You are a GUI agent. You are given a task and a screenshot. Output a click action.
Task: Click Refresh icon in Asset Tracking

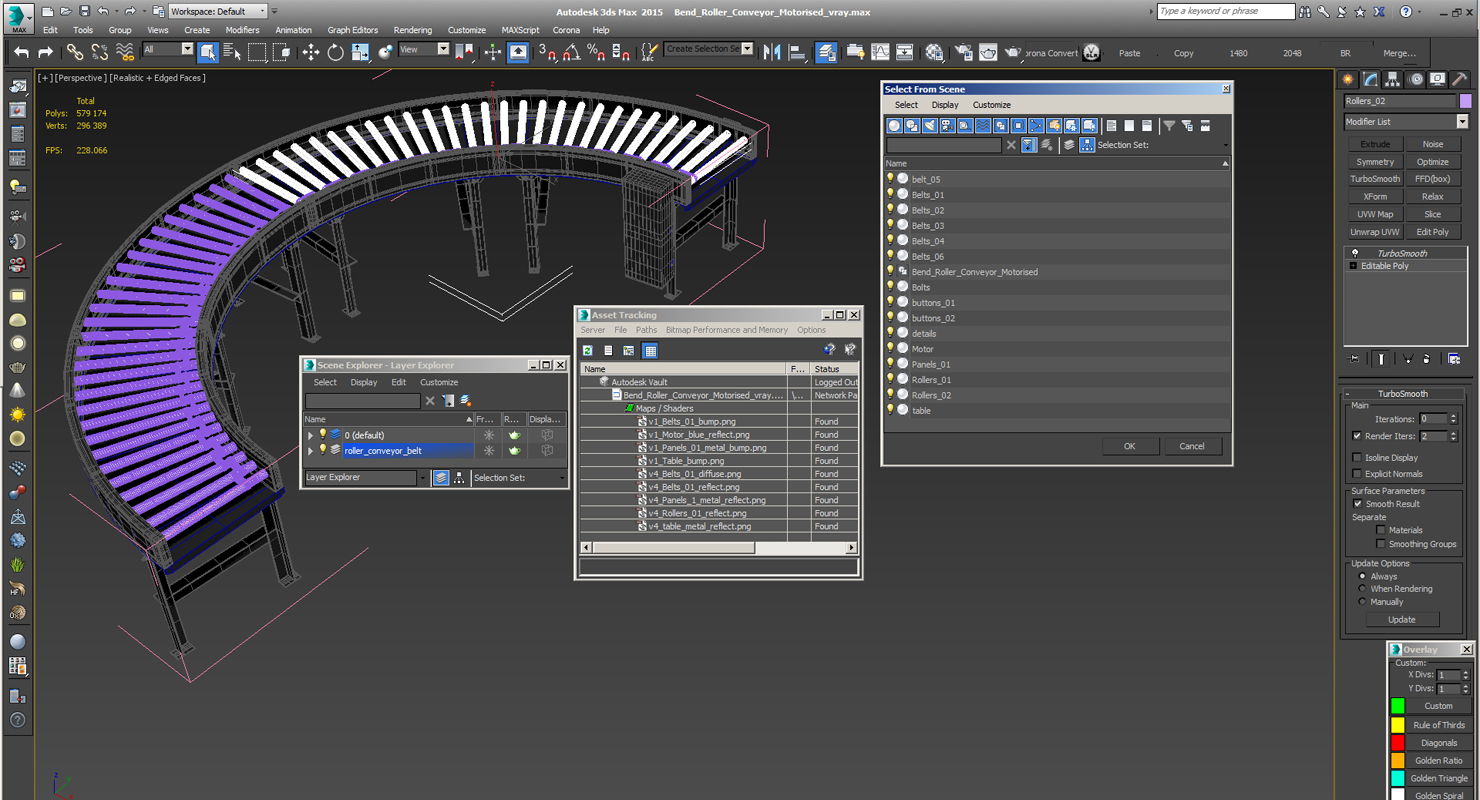click(588, 350)
